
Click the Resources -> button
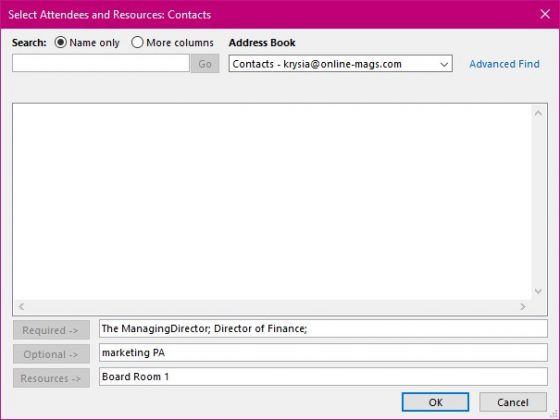pyautogui.click(x=51, y=378)
